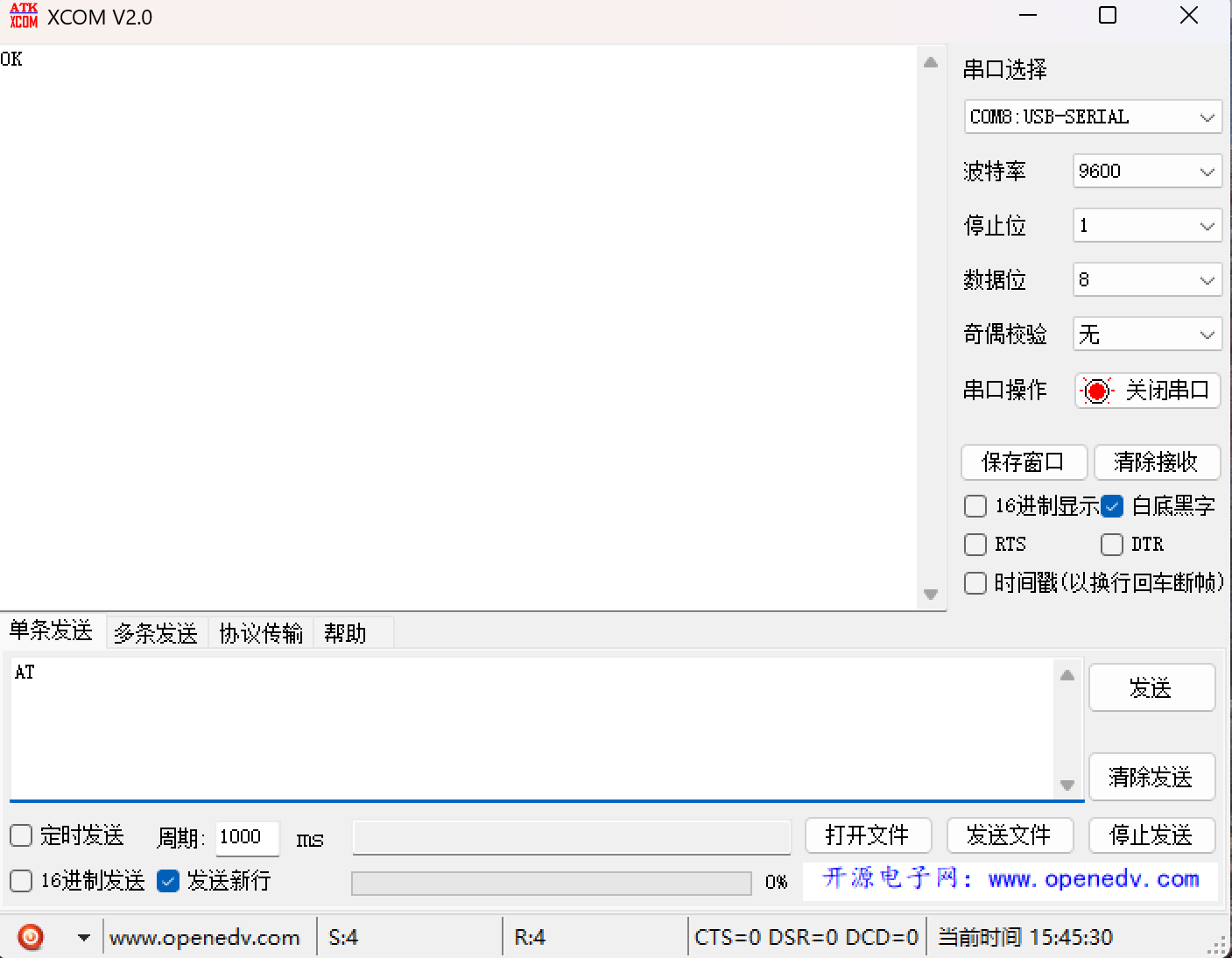Image resolution: width=1232 pixels, height=958 pixels.
Task: Disable the 发送新行 checkbox
Action: click(168, 881)
